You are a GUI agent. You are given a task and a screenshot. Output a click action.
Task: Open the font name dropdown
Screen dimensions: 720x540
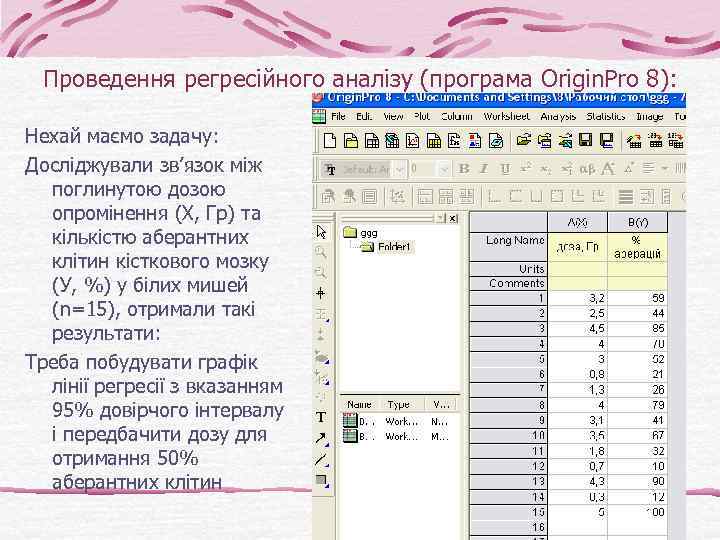click(400, 169)
